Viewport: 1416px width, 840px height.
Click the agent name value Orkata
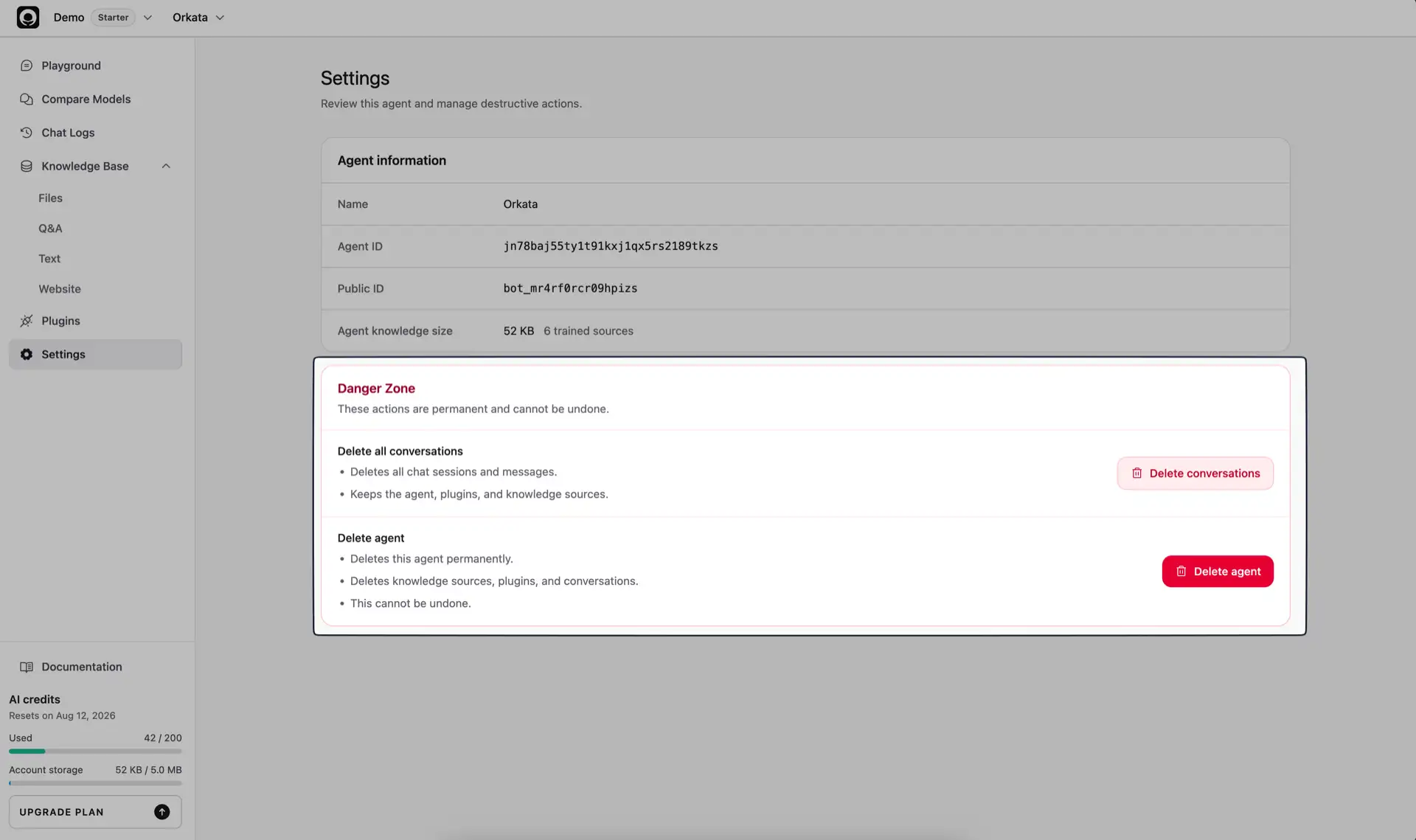click(520, 204)
